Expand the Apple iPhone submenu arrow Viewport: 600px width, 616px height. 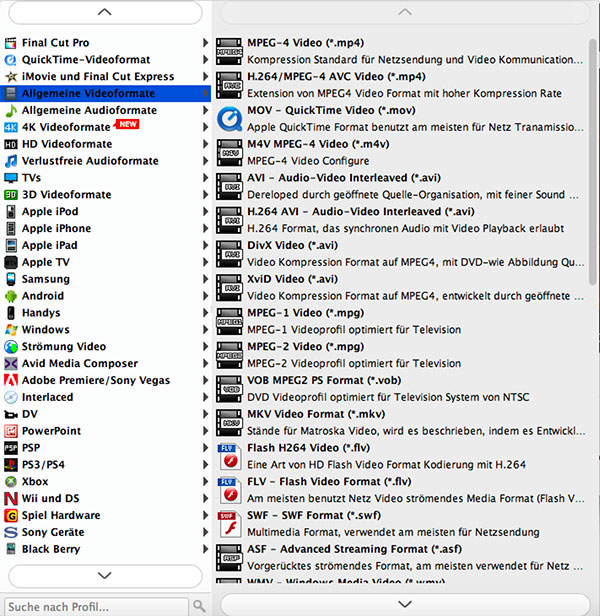pyautogui.click(x=205, y=229)
